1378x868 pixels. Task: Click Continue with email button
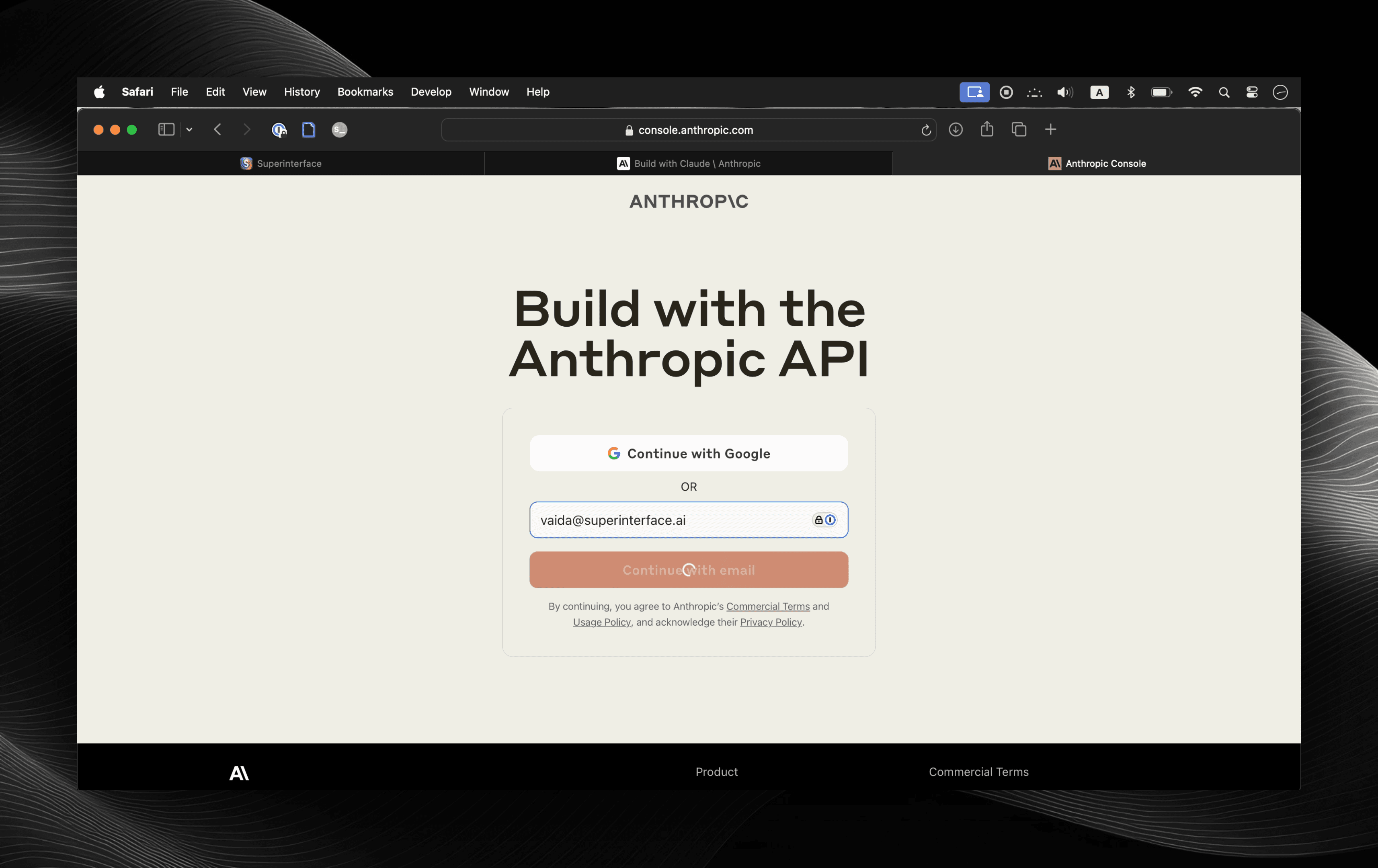coord(688,569)
